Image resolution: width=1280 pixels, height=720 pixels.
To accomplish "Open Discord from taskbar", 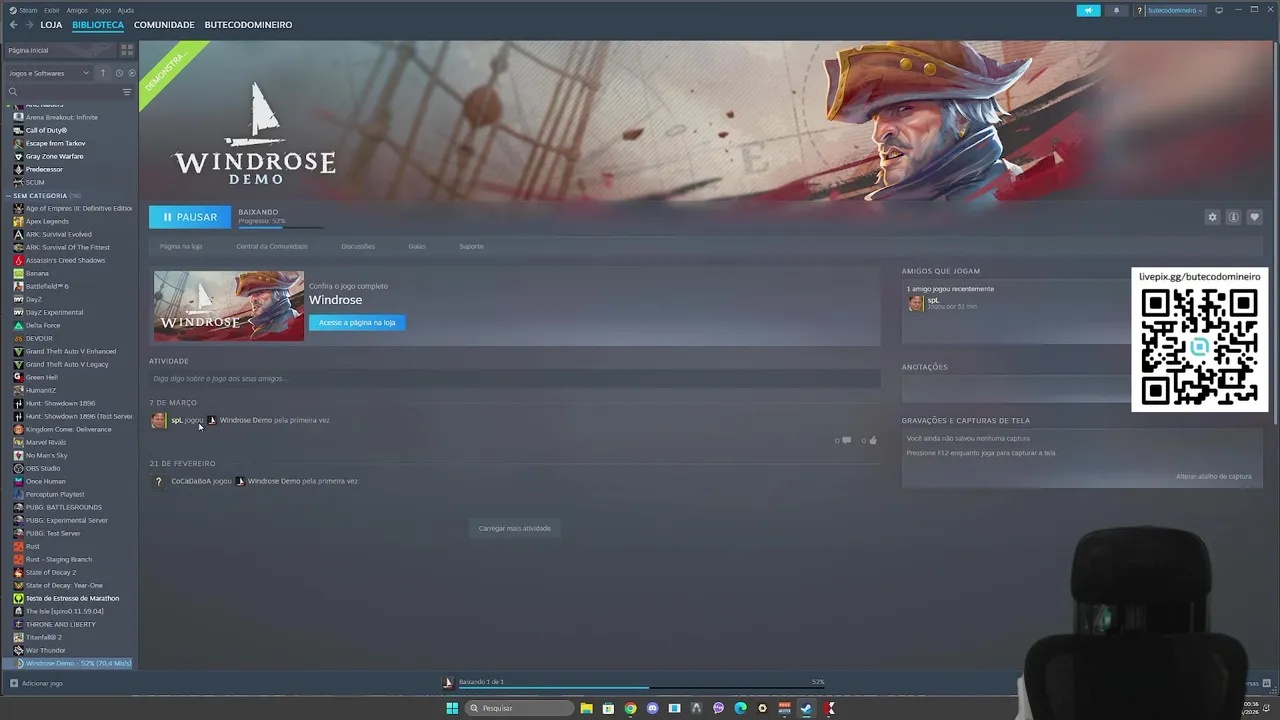I will (652, 708).
